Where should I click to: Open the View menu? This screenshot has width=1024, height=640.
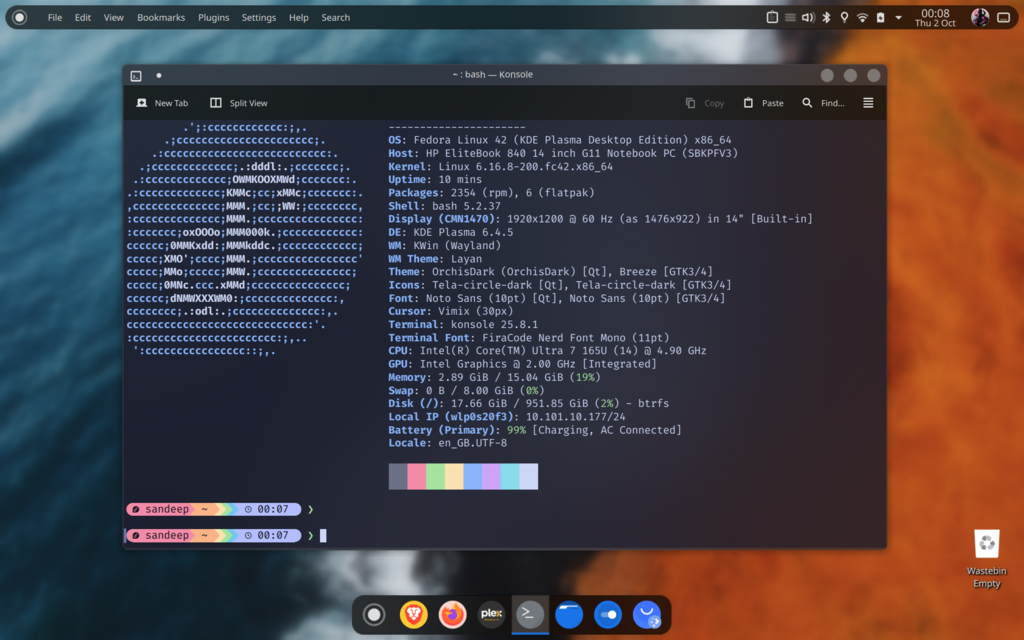coord(113,18)
